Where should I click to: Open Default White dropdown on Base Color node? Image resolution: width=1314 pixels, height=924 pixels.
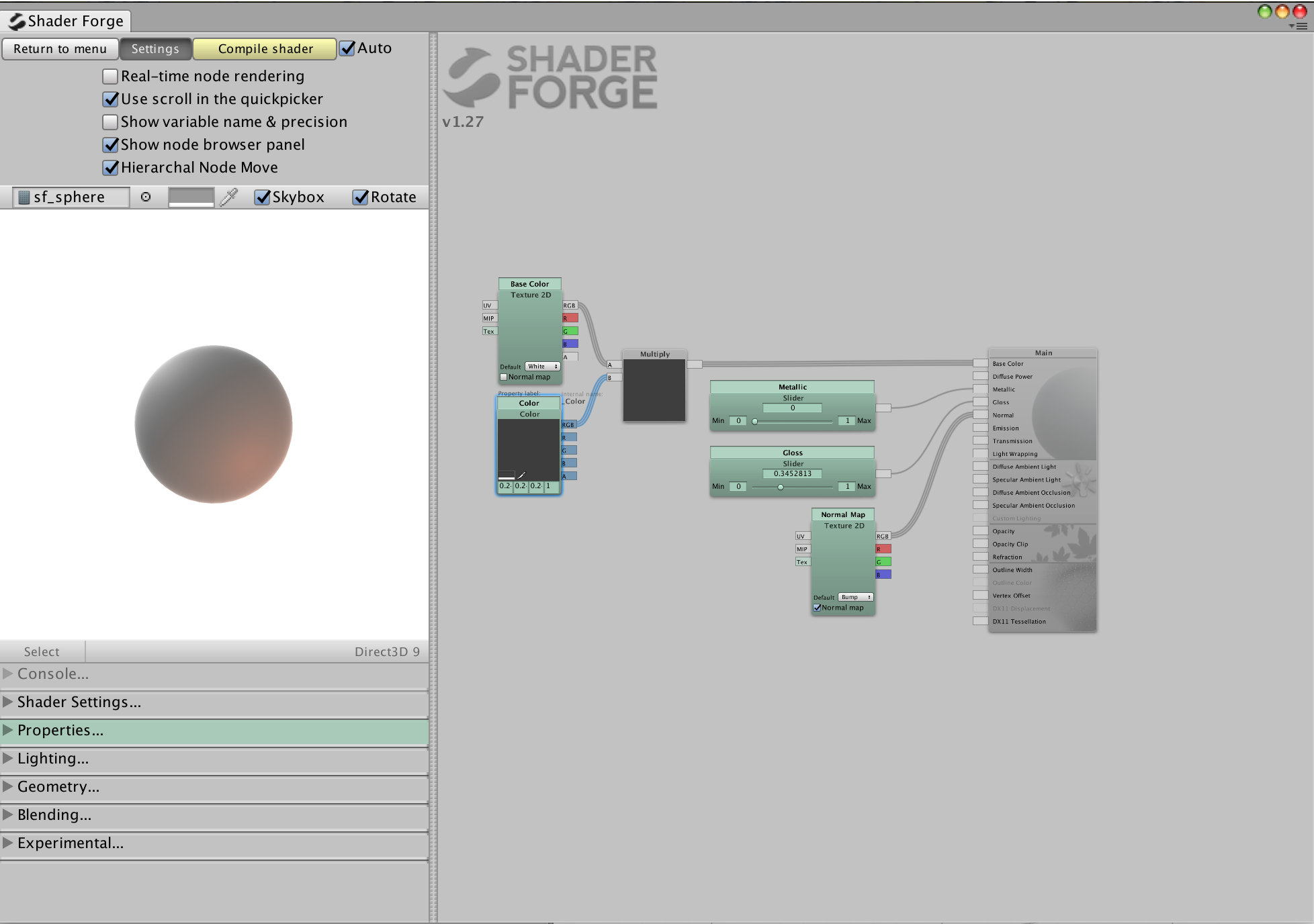(542, 367)
